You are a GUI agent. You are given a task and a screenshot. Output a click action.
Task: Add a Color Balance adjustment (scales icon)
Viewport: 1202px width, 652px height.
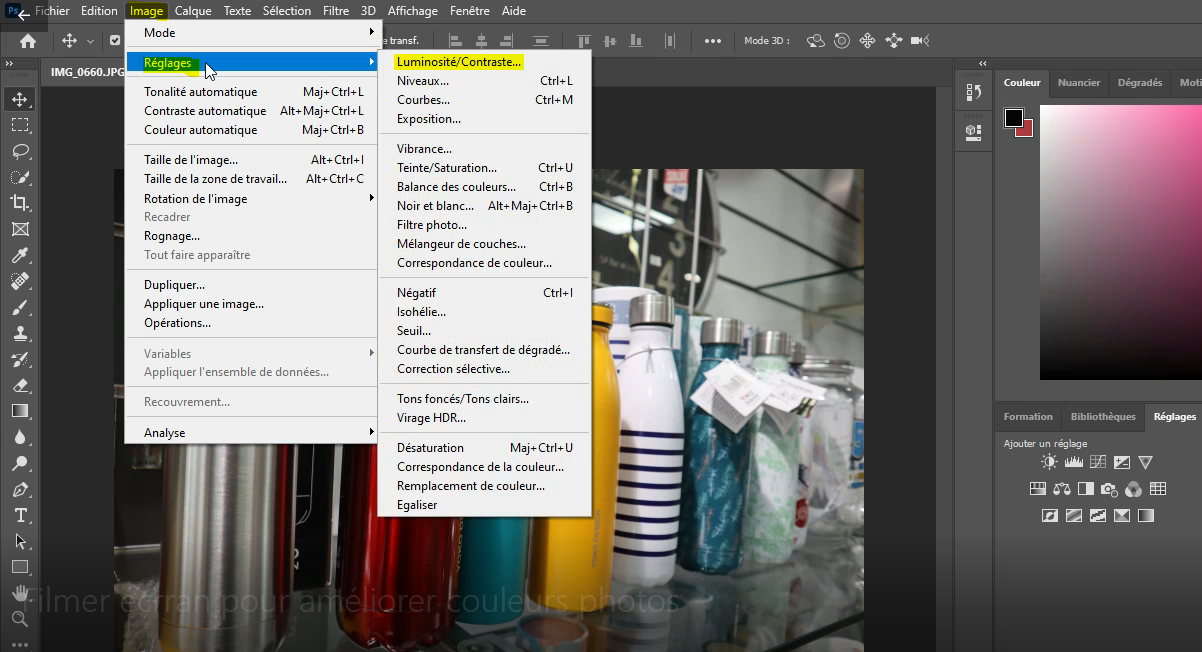pos(1061,489)
